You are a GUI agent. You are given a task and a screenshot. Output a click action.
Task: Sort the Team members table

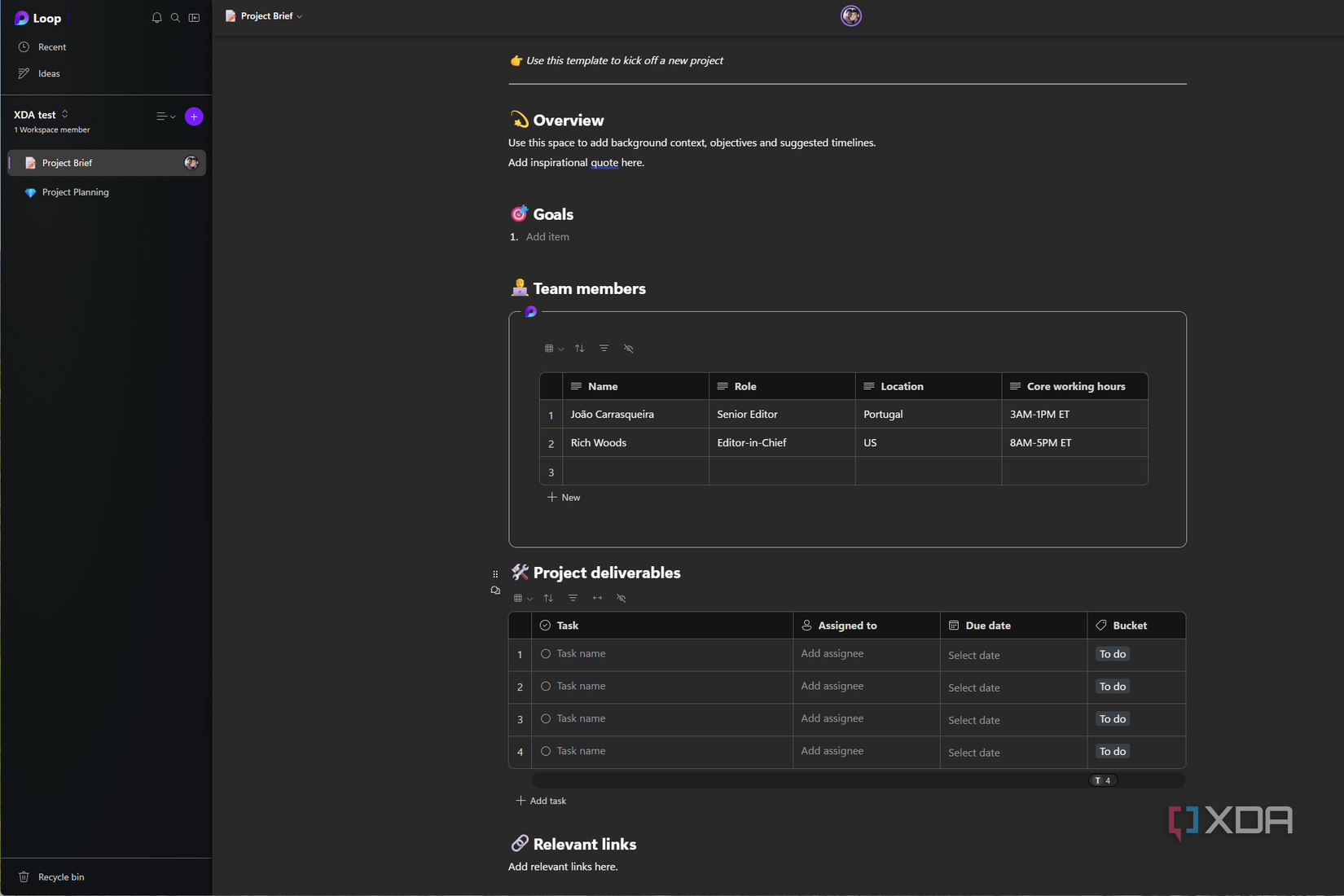click(x=579, y=349)
